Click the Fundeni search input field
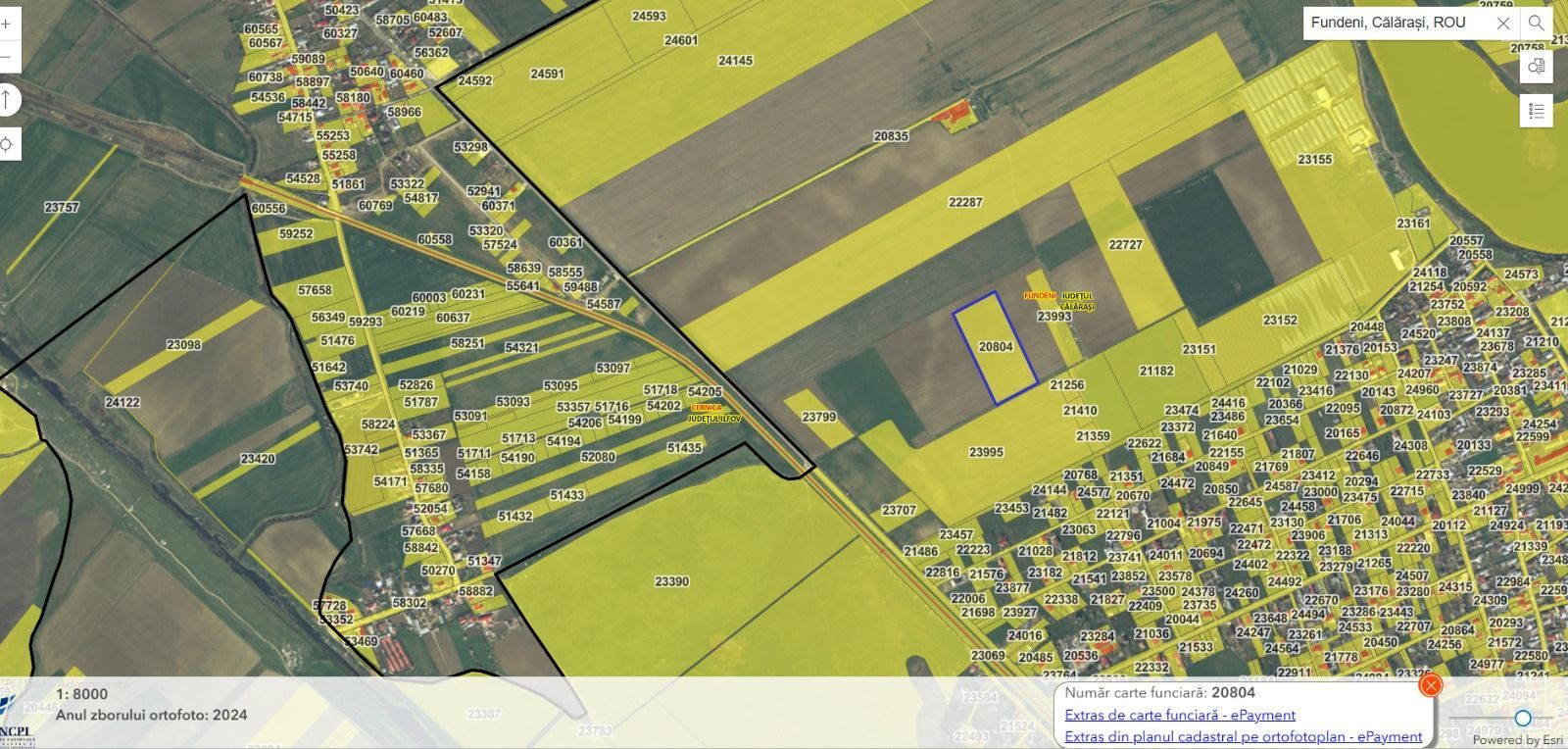Image resolution: width=1568 pixels, height=749 pixels. coord(1396,24)
